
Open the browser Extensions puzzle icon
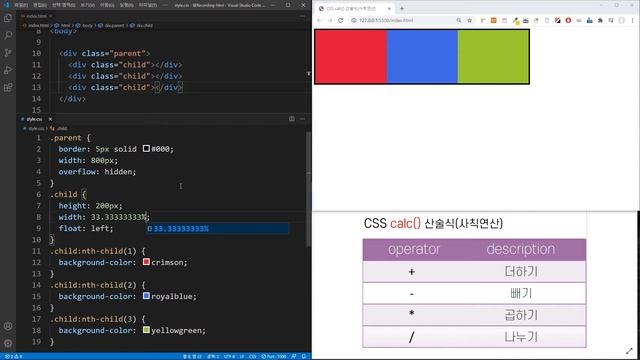pyautogui.click(x=600, y=20)
